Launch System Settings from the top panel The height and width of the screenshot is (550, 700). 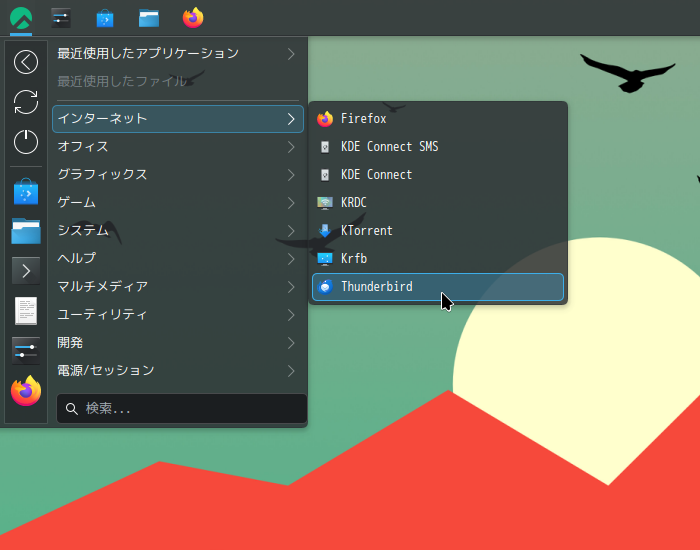61,18
